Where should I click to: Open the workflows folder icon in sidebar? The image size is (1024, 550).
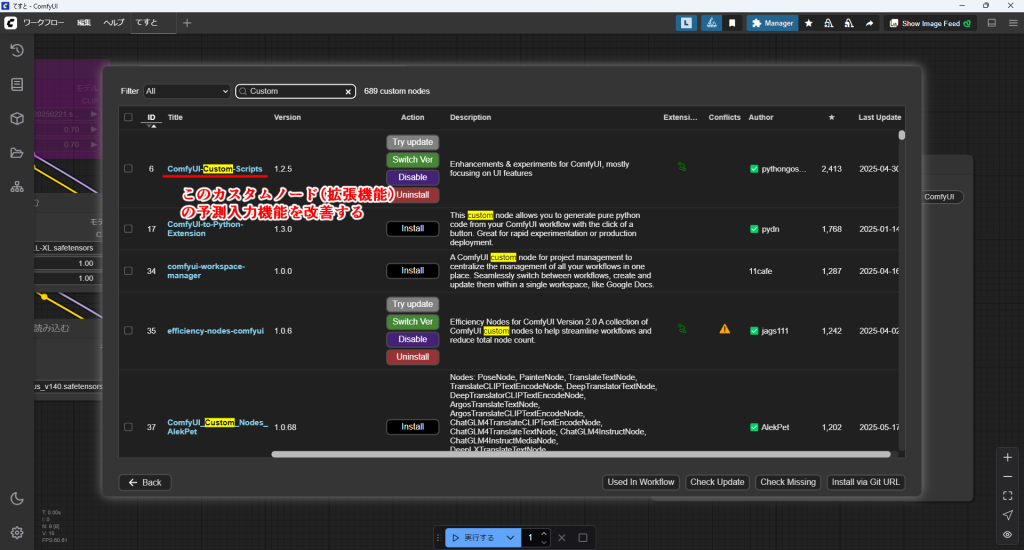point(17,153)
